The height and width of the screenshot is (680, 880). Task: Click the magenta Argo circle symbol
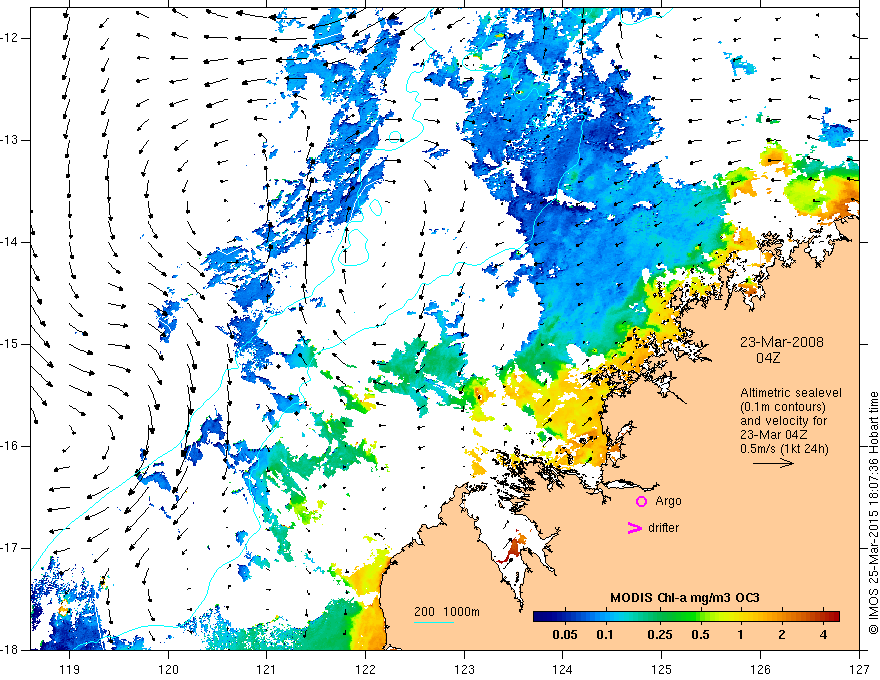pyautogui.click(x=641, y=501)
